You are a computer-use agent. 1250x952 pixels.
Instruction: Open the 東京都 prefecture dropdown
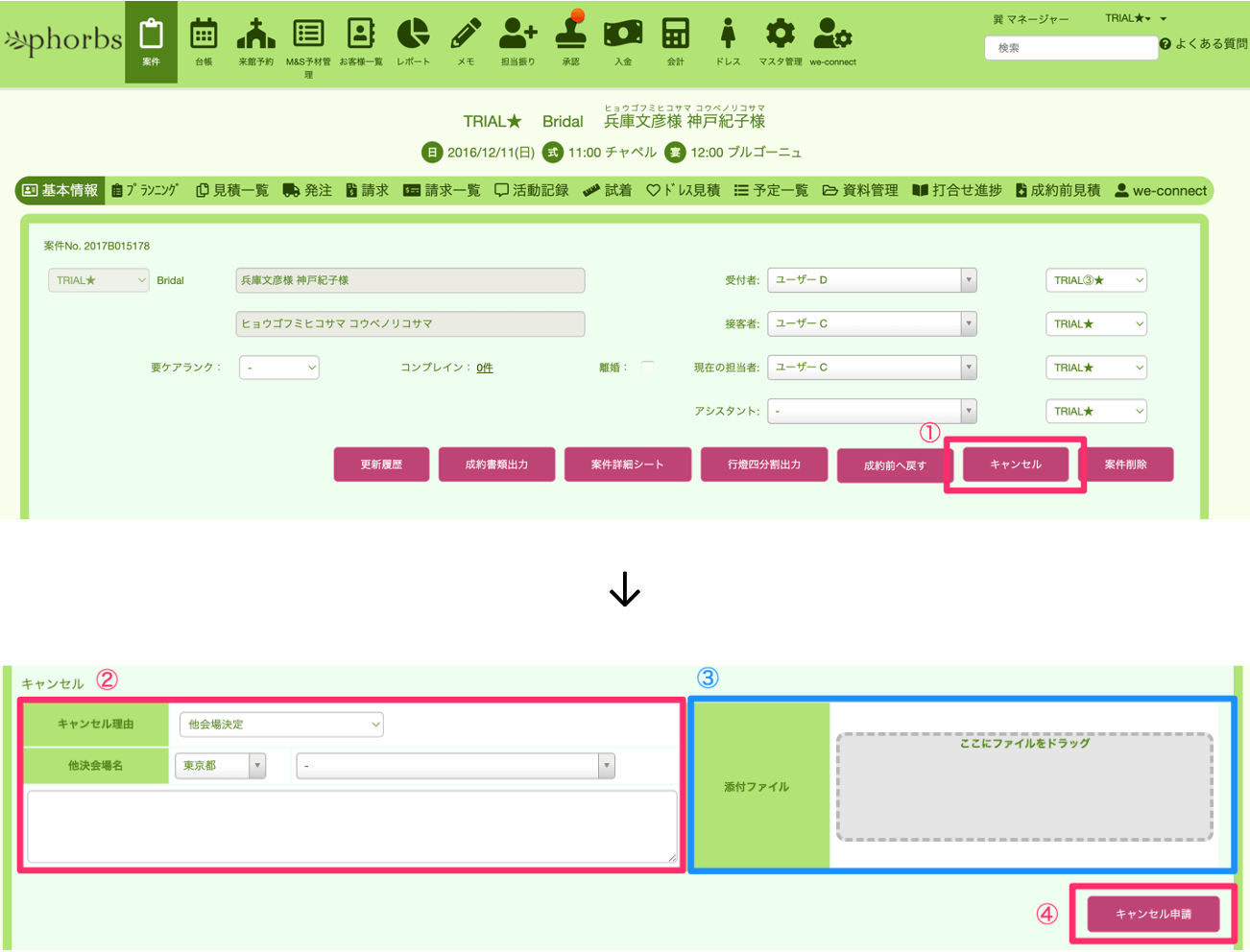click(x=220, y=766)
